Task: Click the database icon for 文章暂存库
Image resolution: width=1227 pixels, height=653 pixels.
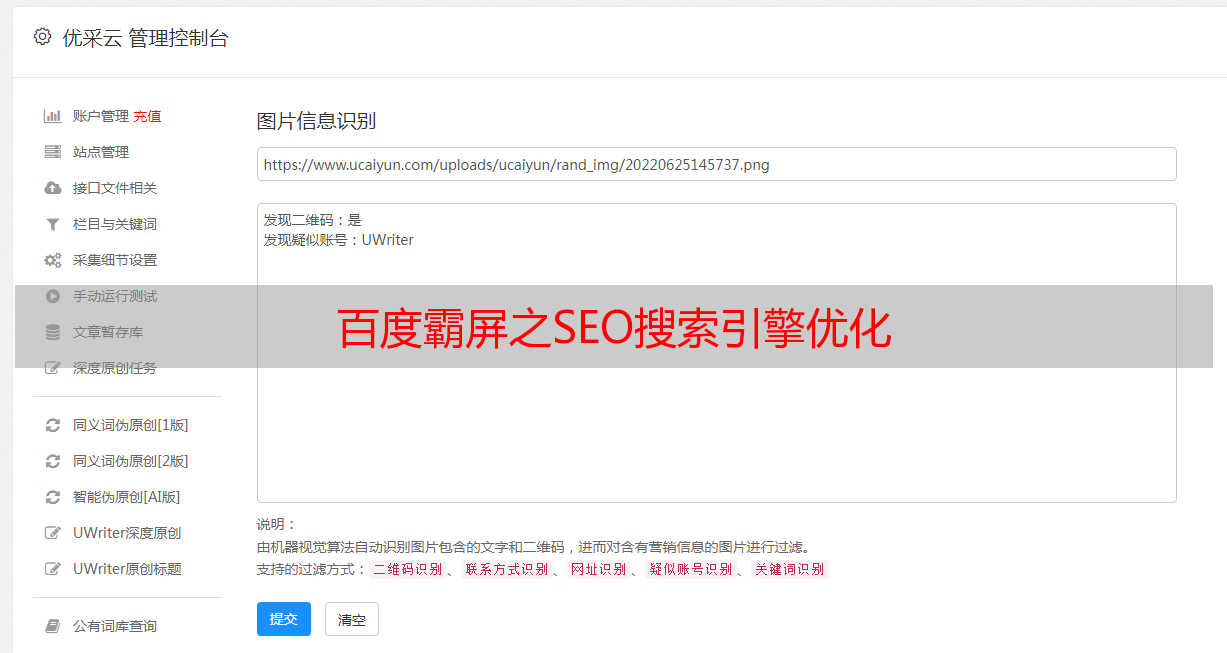Action: tap(53, 332)
